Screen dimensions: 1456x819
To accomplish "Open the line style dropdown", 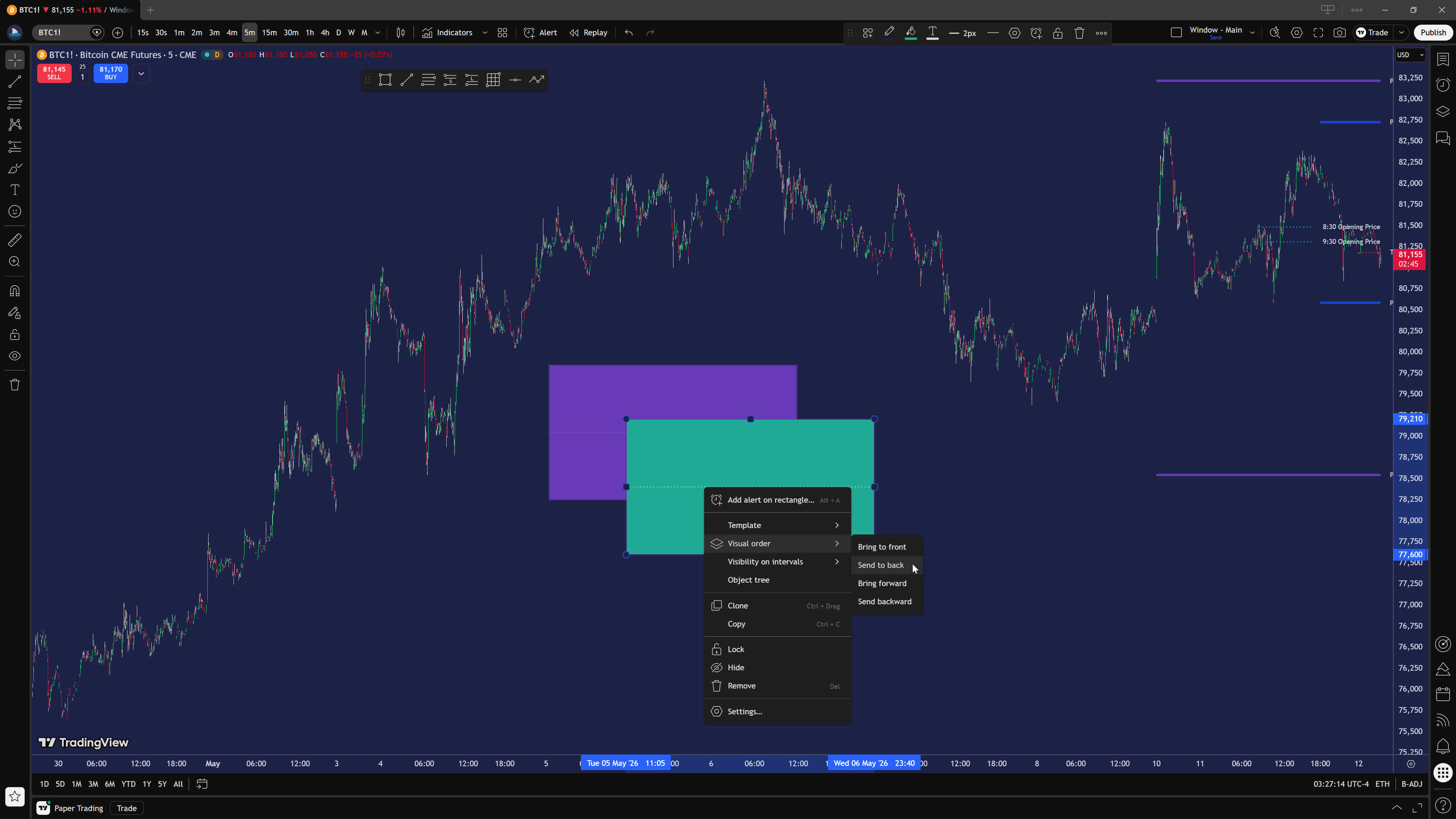I will 993,33.
